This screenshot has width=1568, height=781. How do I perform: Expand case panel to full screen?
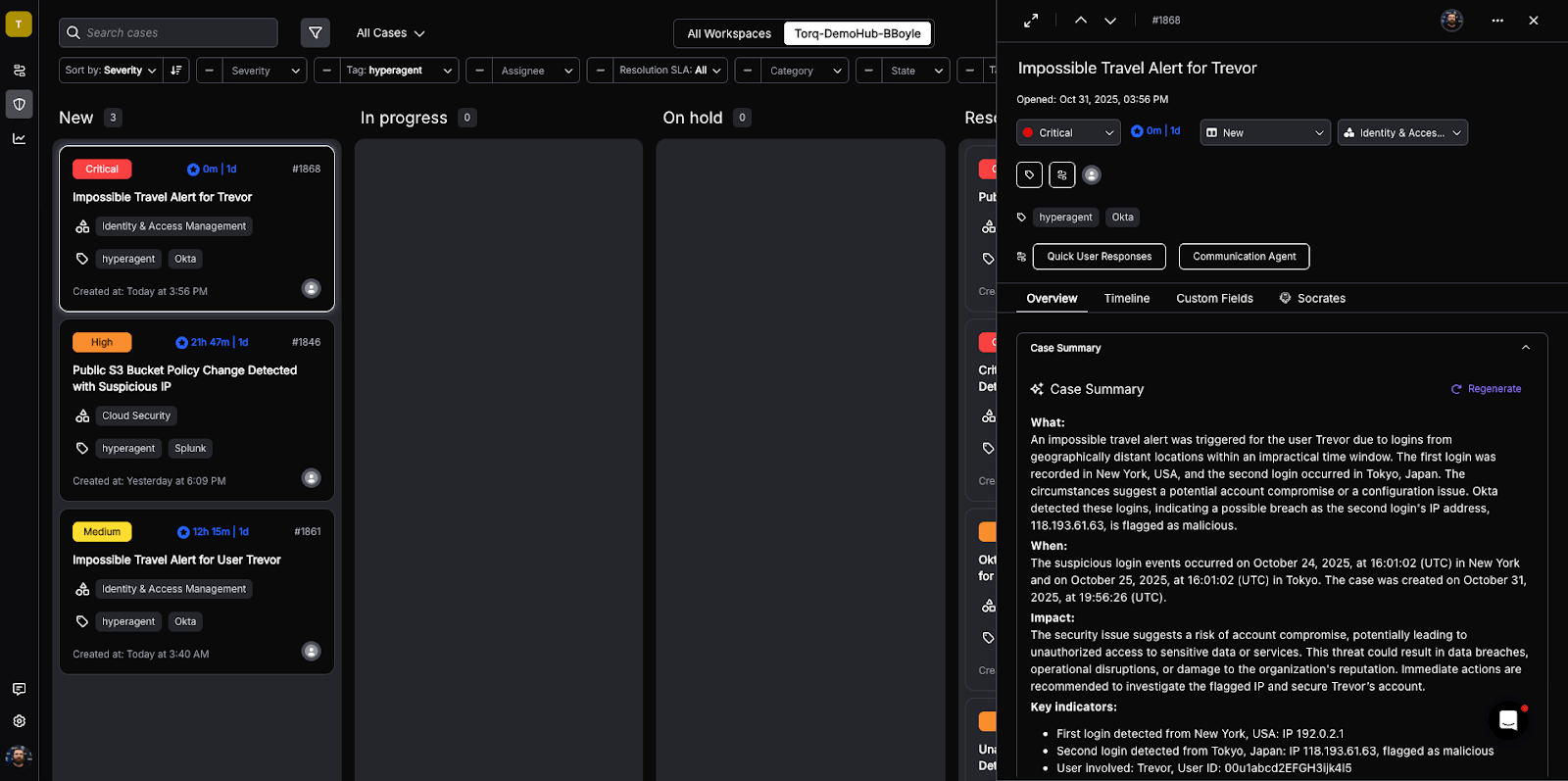(x=1031, y=21)
